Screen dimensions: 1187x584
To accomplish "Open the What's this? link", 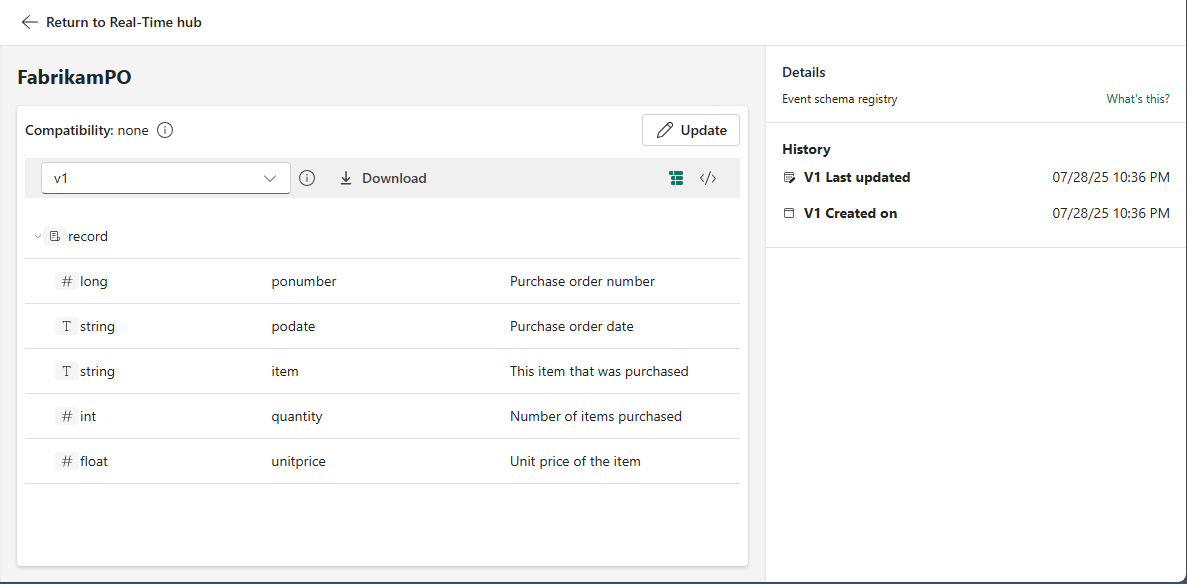I will point(1137,99).
